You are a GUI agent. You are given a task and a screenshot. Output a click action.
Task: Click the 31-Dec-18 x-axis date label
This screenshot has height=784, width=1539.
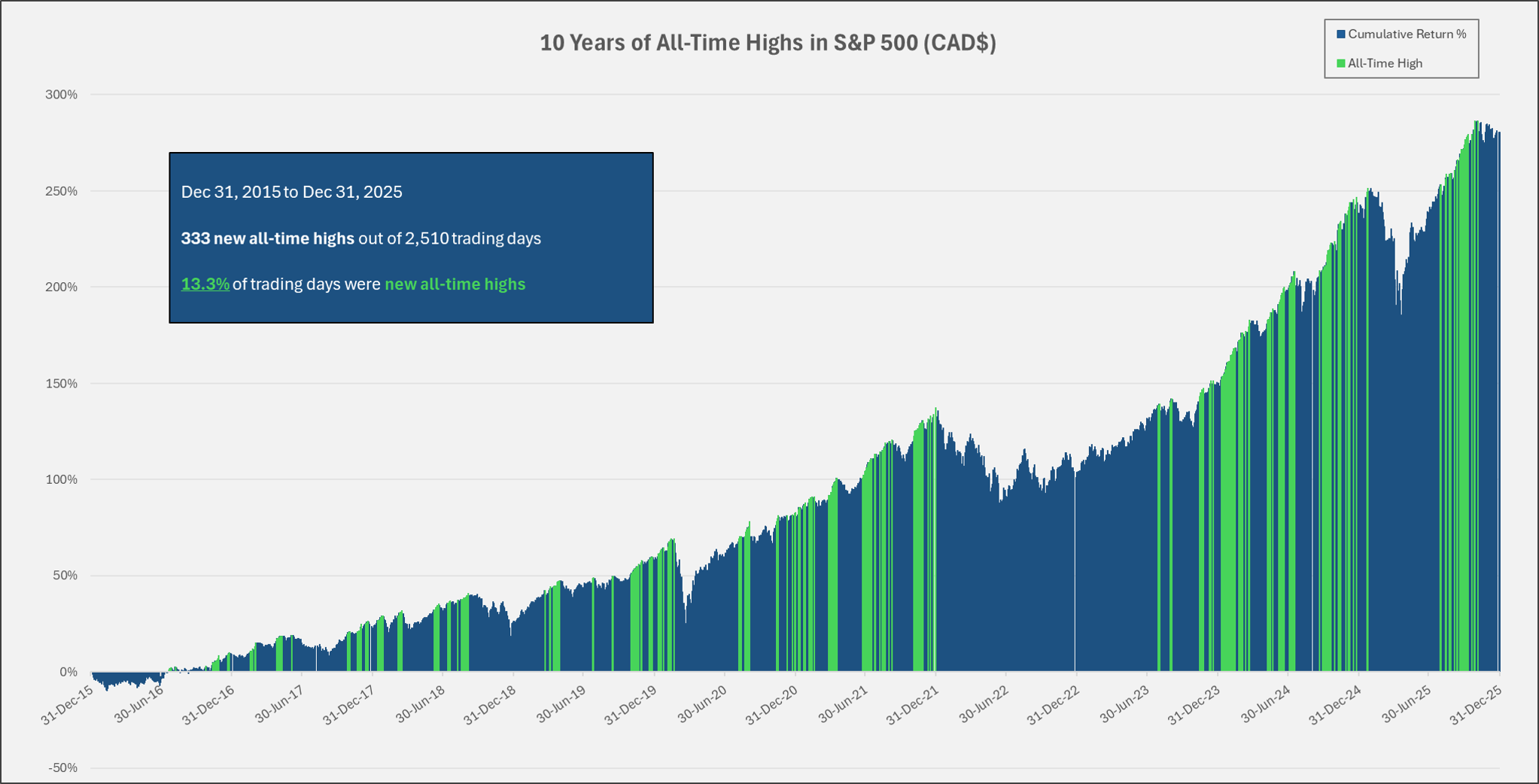click(490, 704)
